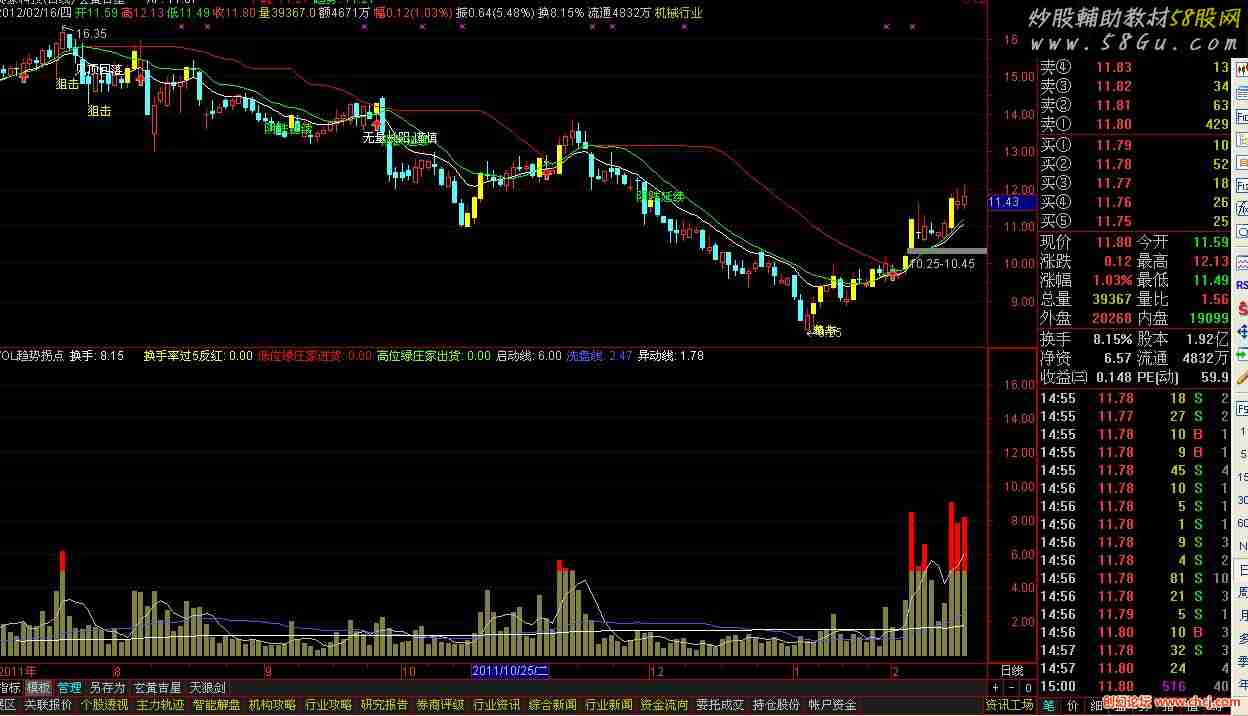The width and height of the screenshot is (1248, 716).
Task: Switch to the 笔 tick tab
Action: click(x=1050, y=705)
